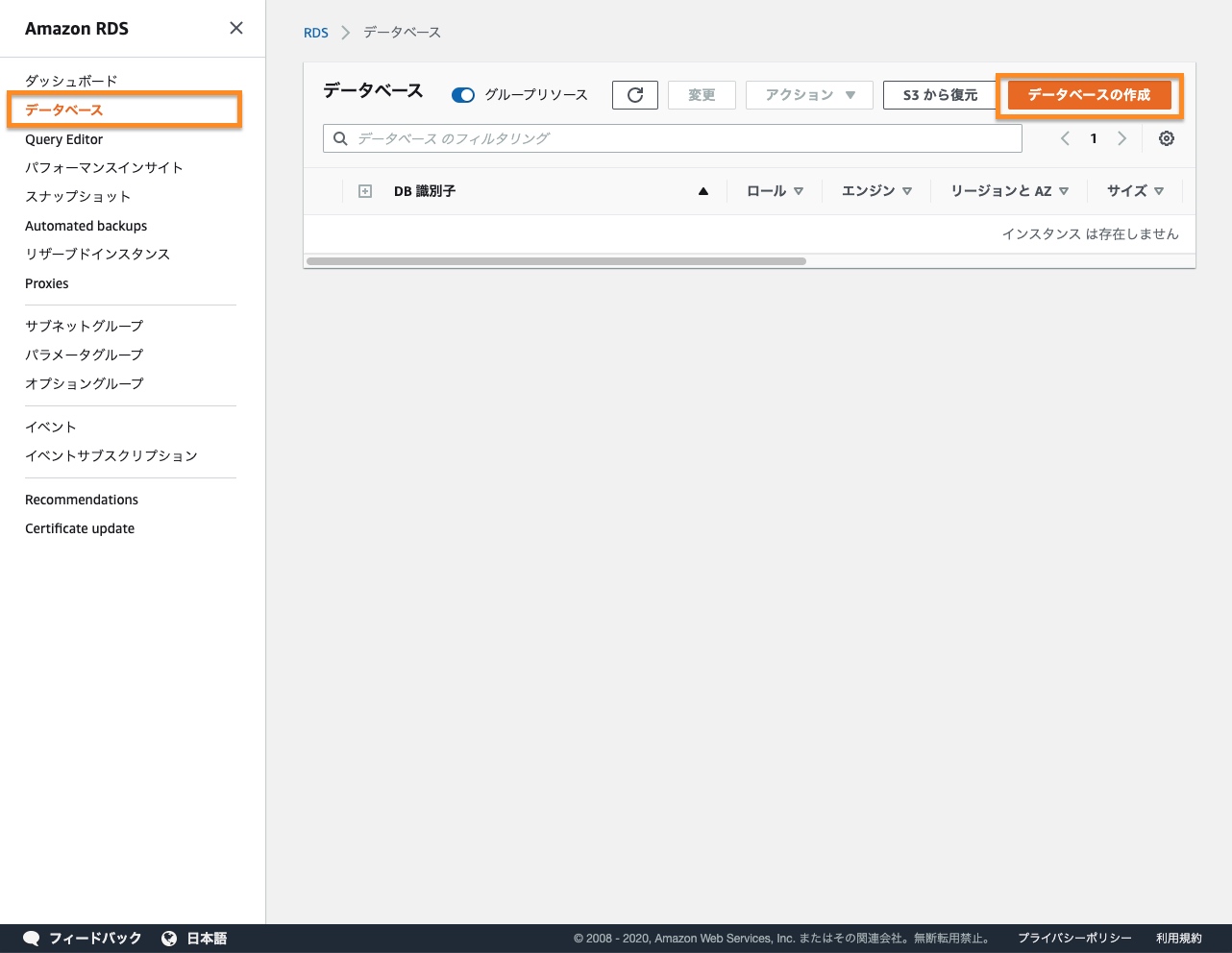Click the horizontal scrollbar under the table
Viewport: 1232px width, 953px height.
(555, 261)
